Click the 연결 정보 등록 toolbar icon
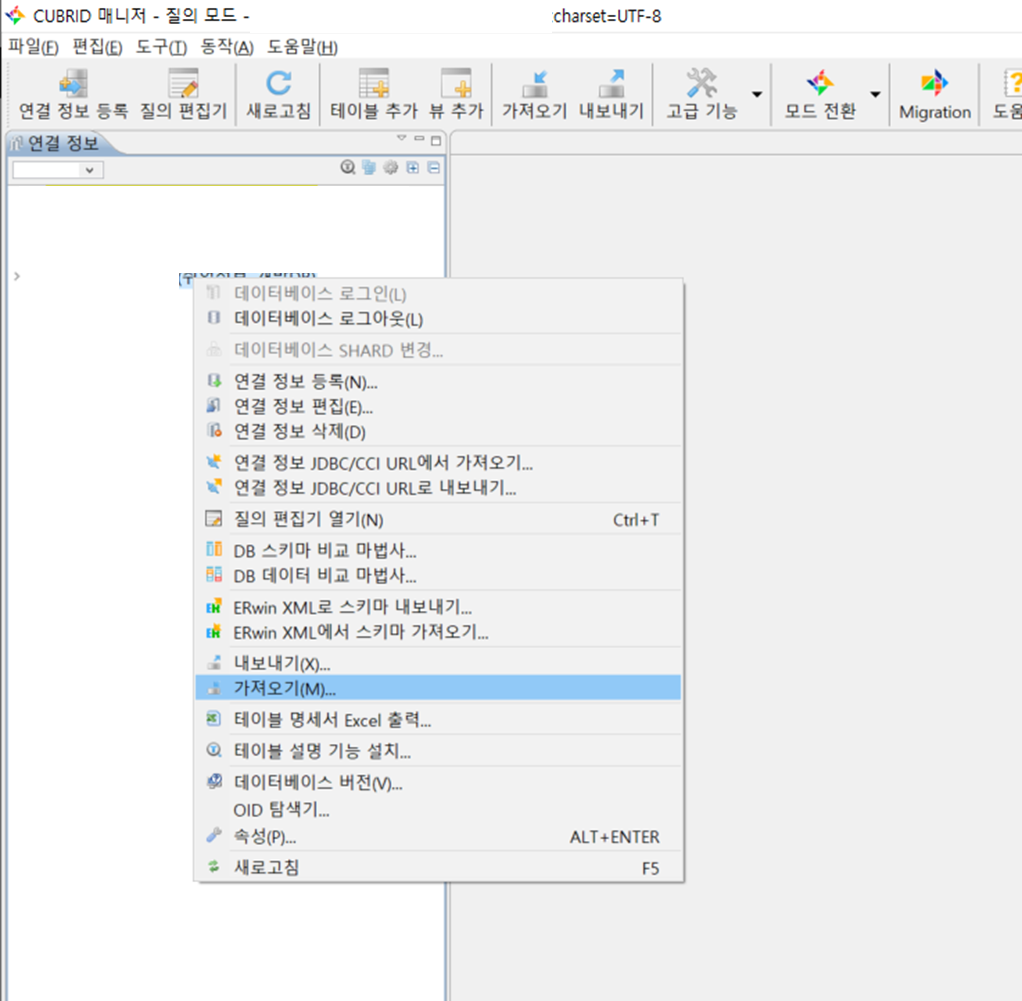The image size is (1022, 1001). click(73, 84)
